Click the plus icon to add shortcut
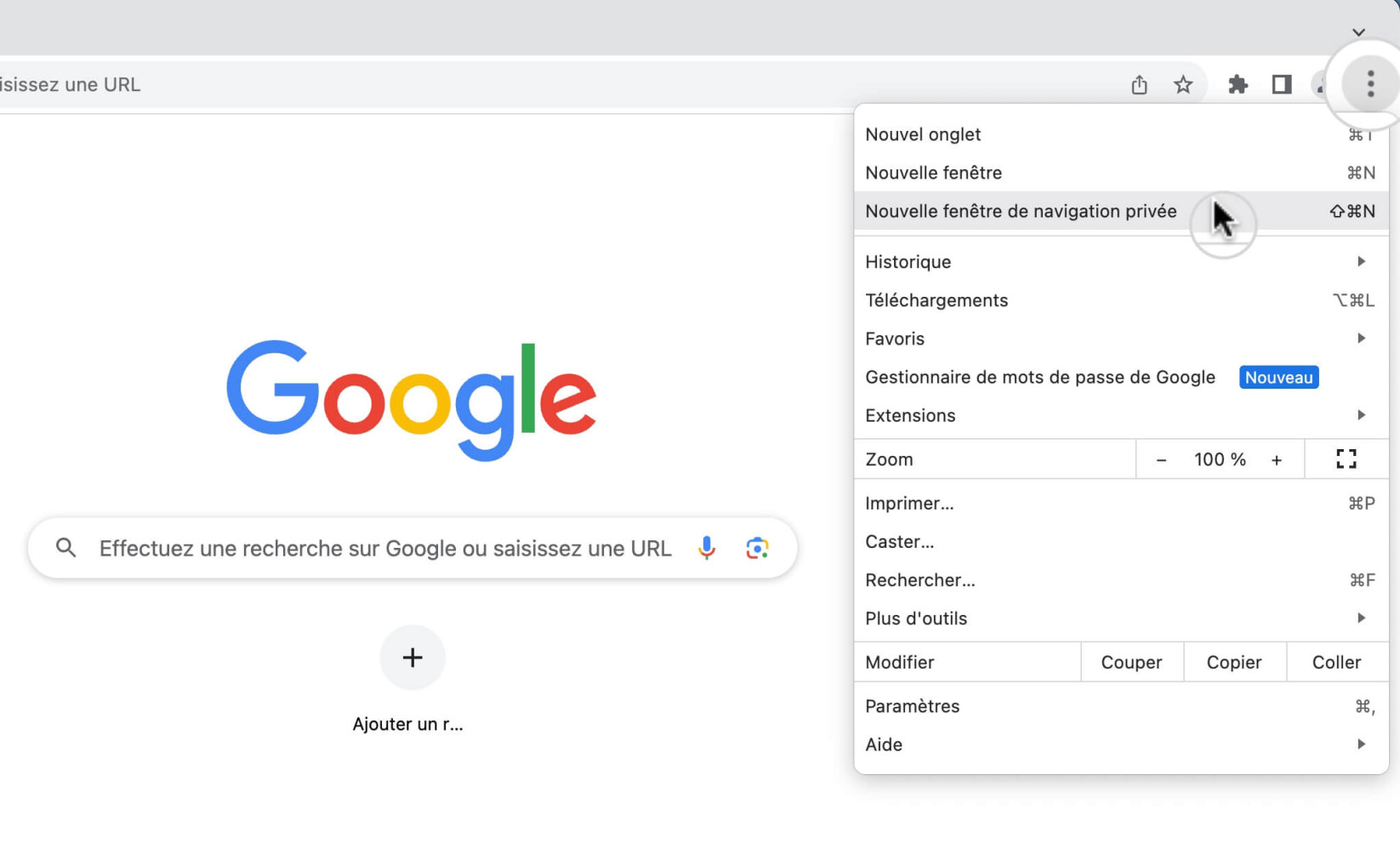The height and width of the screenshot is (866, 1400). coord(413,658)
